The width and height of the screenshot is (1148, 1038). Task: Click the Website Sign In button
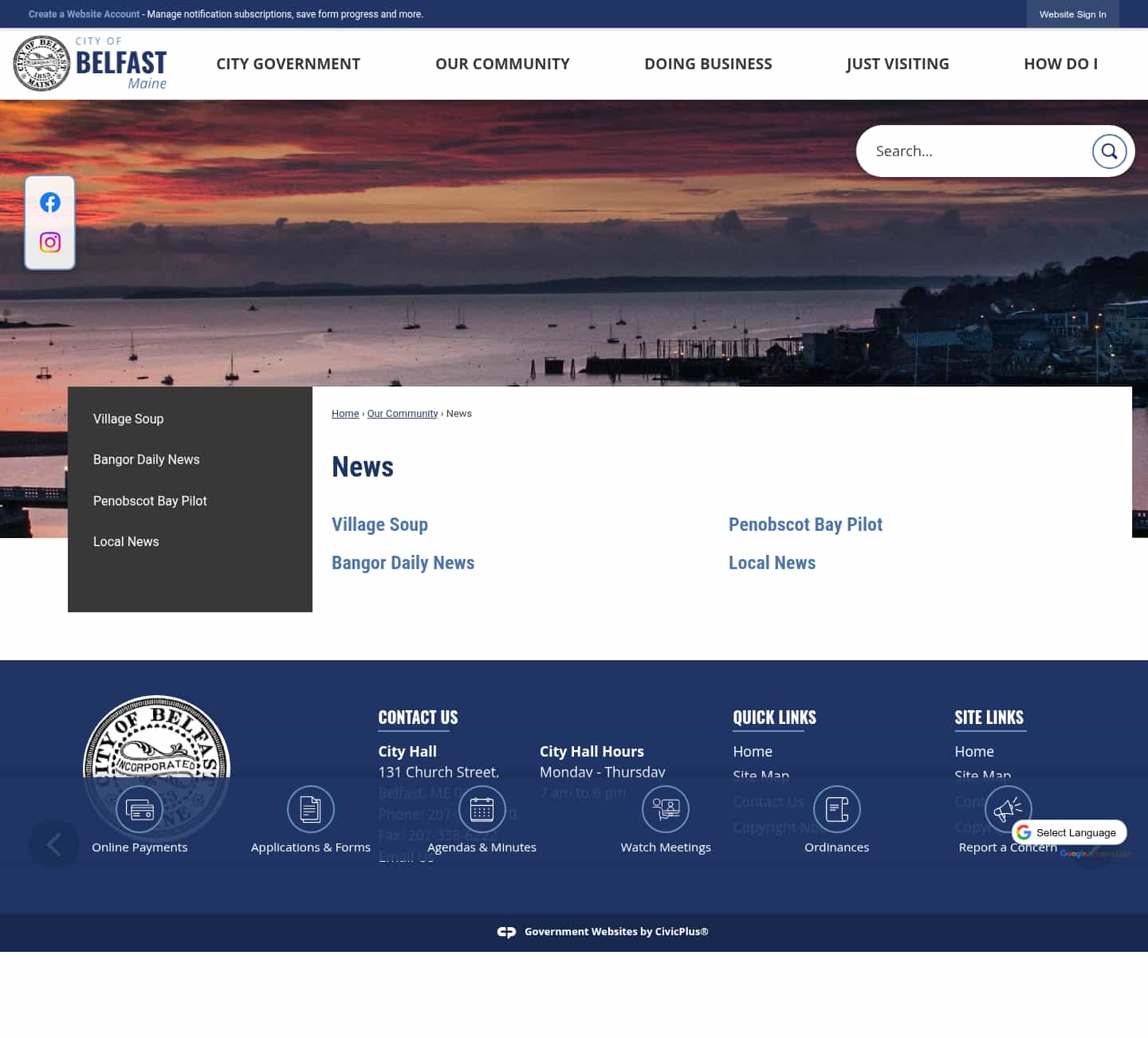click(x=1072, y=14)
